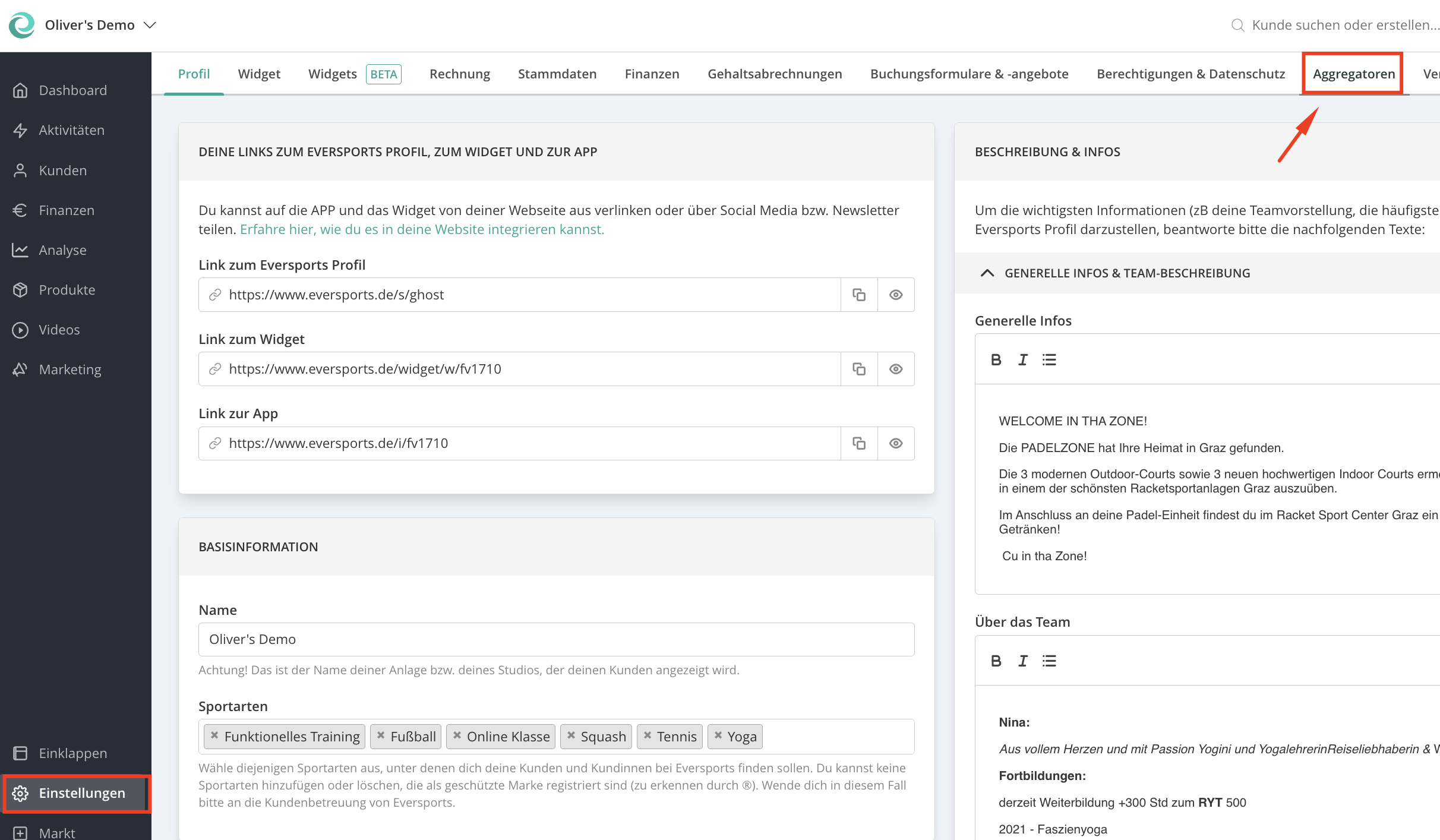
Task: Remove the Fußball sport tag
Action: click(x=381, y=735)
